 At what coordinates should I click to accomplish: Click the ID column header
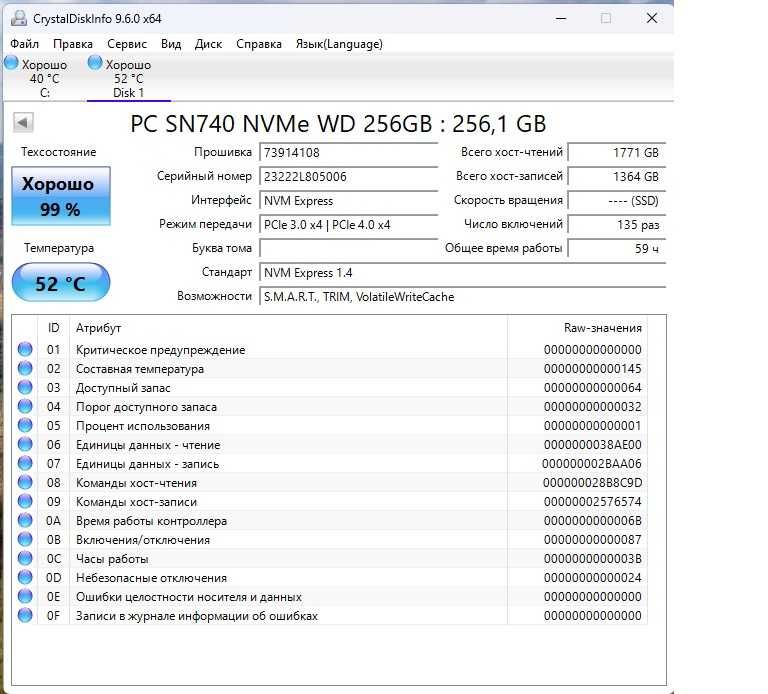click(53, 328)
